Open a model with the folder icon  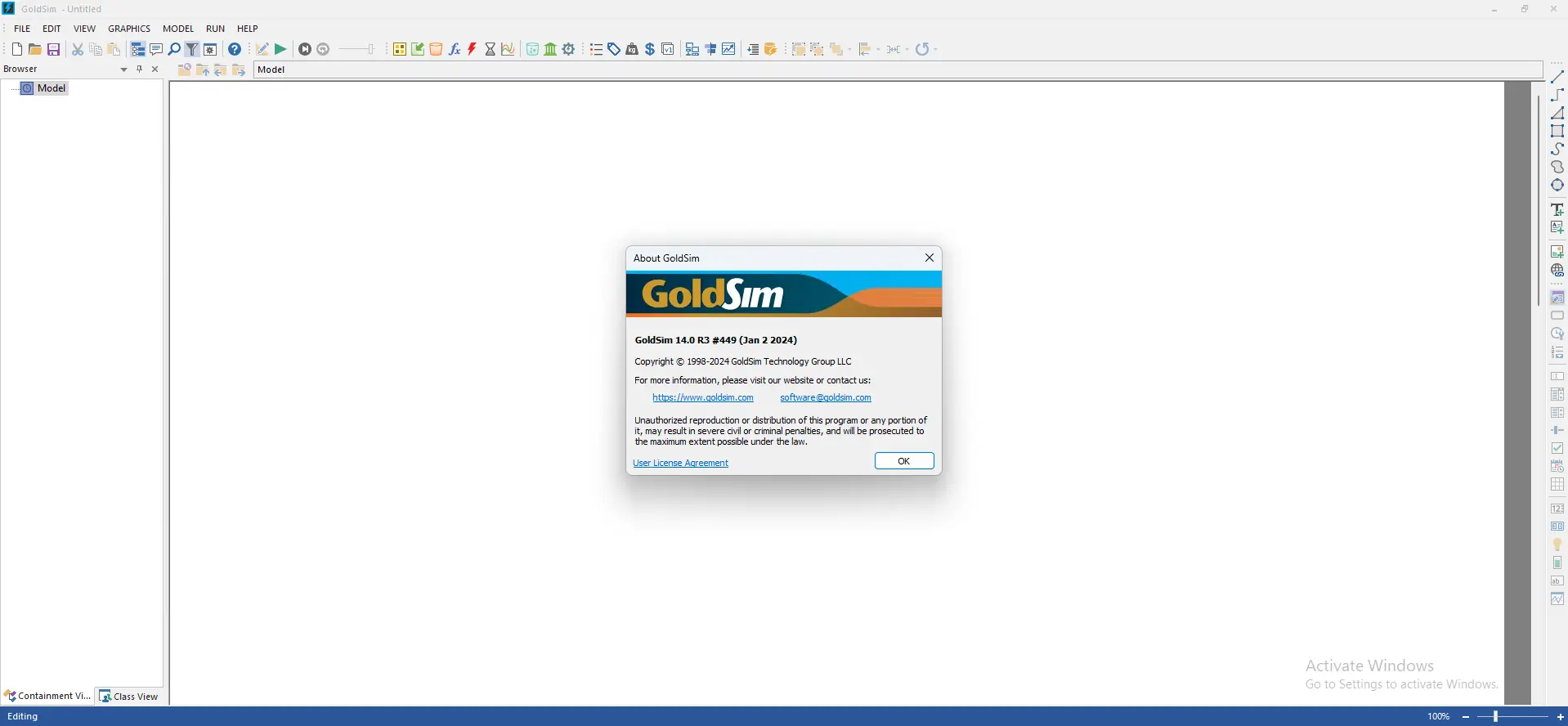(35, 50)
